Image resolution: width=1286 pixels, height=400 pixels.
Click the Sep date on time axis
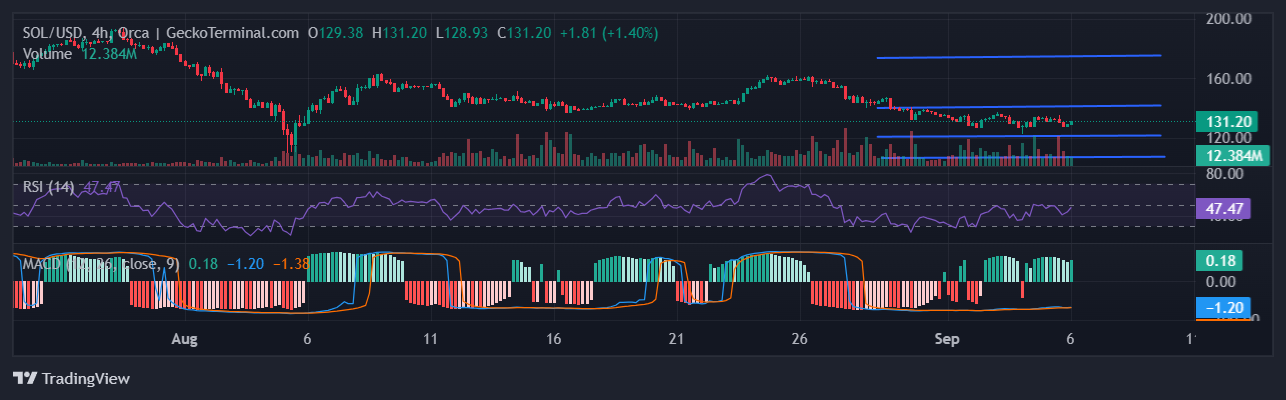[x=947, y=339]
